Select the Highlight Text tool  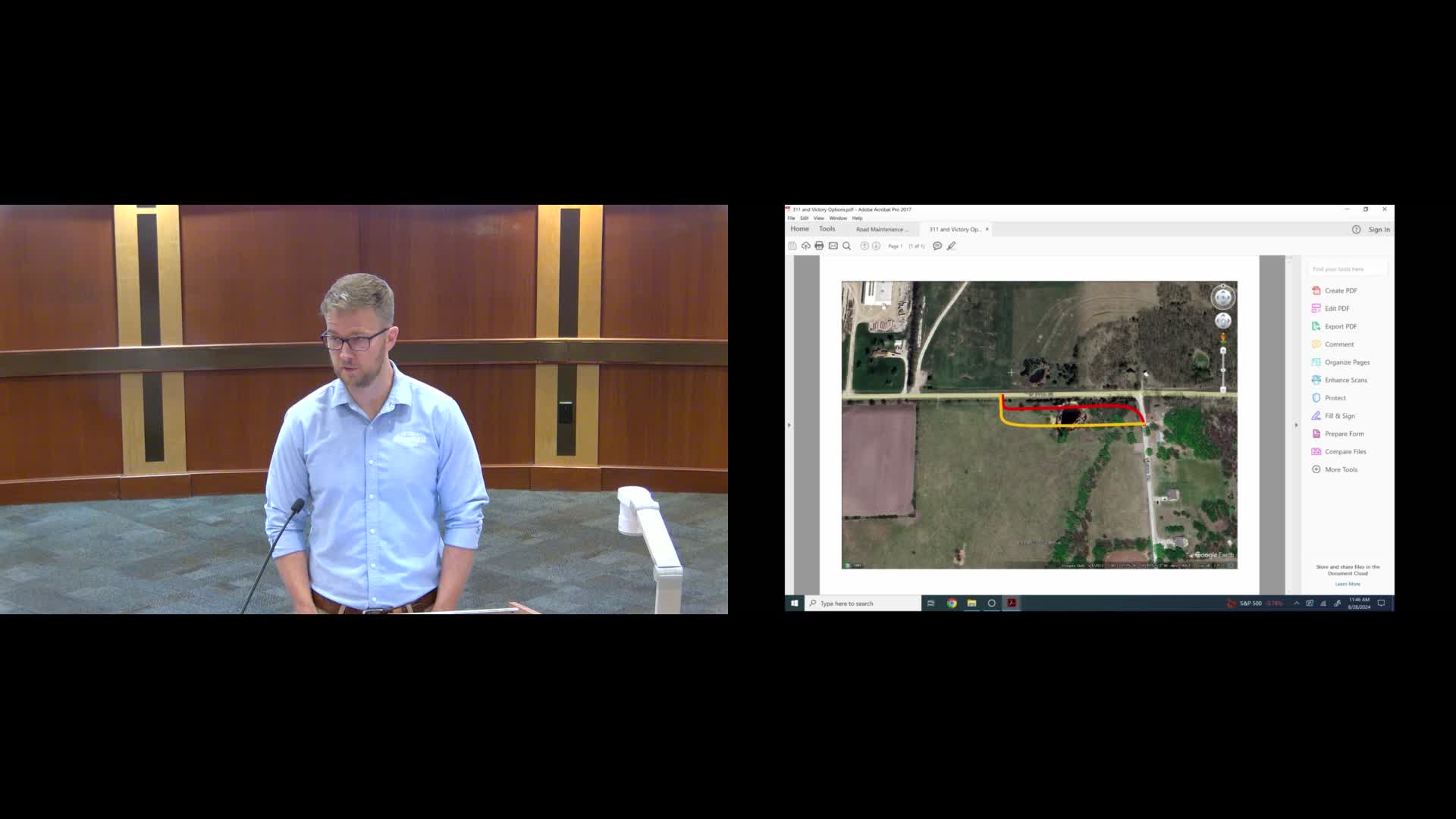click(x=952, y=246)
